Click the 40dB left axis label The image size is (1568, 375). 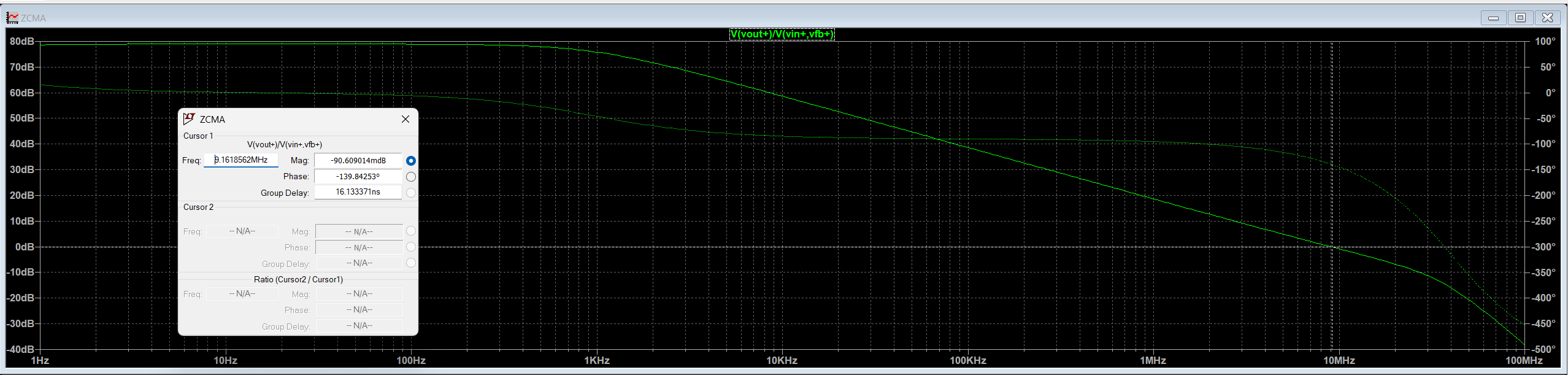coord(22,144)
